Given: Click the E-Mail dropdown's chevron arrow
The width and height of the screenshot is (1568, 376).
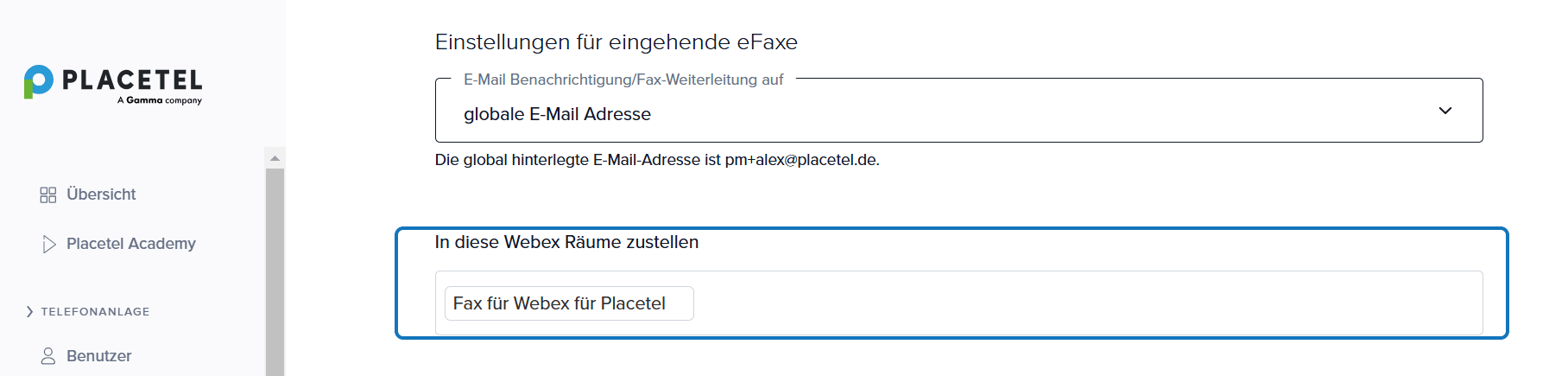Looking at the screenshot, I should (x=1445, y=111).
